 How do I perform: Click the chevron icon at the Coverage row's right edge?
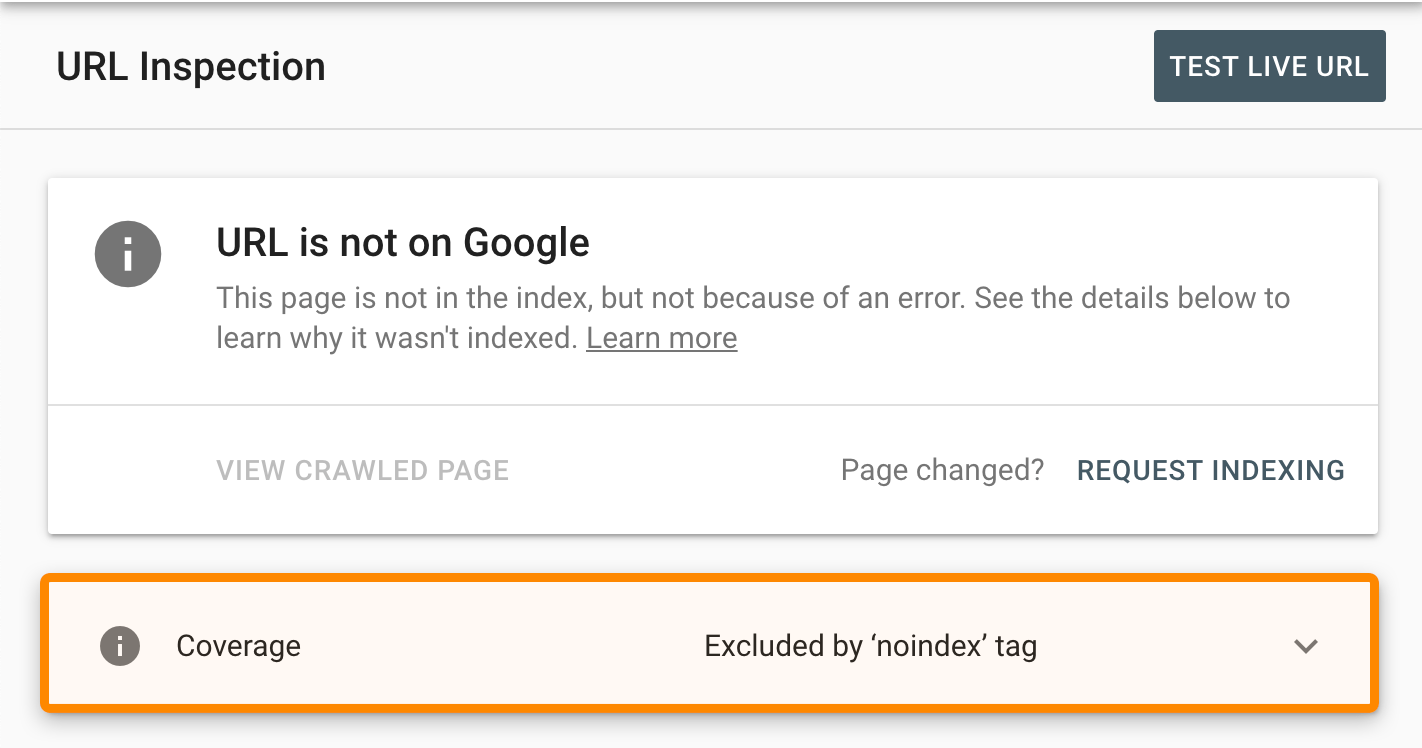tap(1306, 647)
